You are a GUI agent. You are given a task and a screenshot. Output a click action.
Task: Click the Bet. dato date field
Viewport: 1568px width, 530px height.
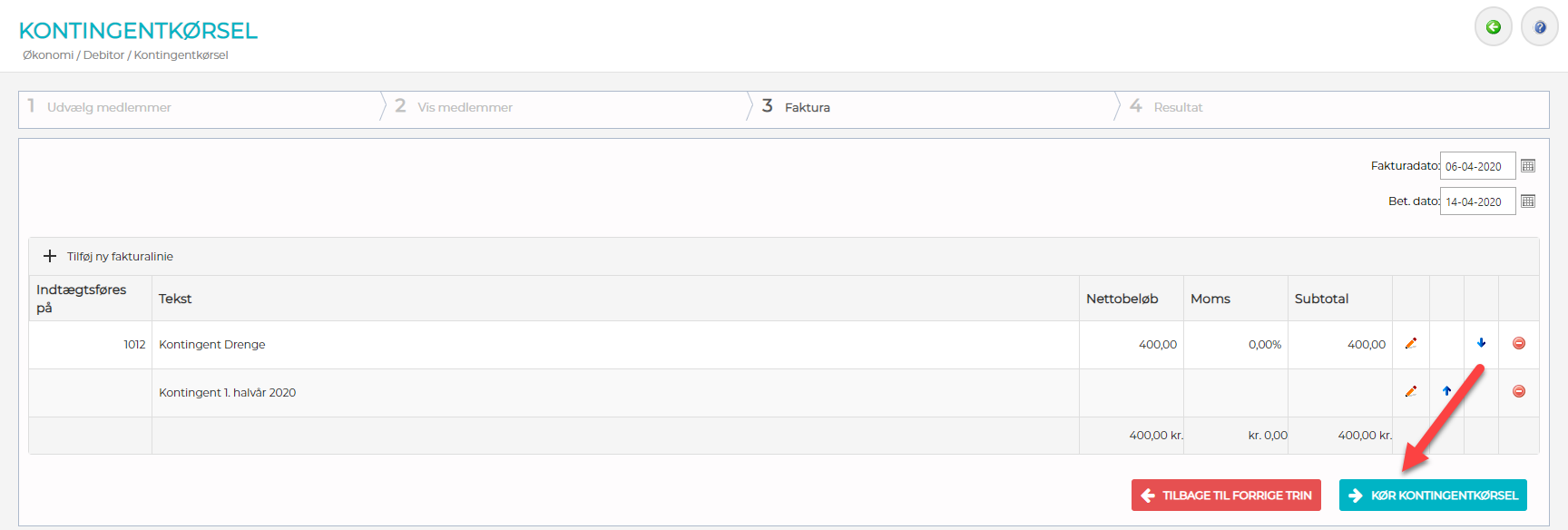1476,201
